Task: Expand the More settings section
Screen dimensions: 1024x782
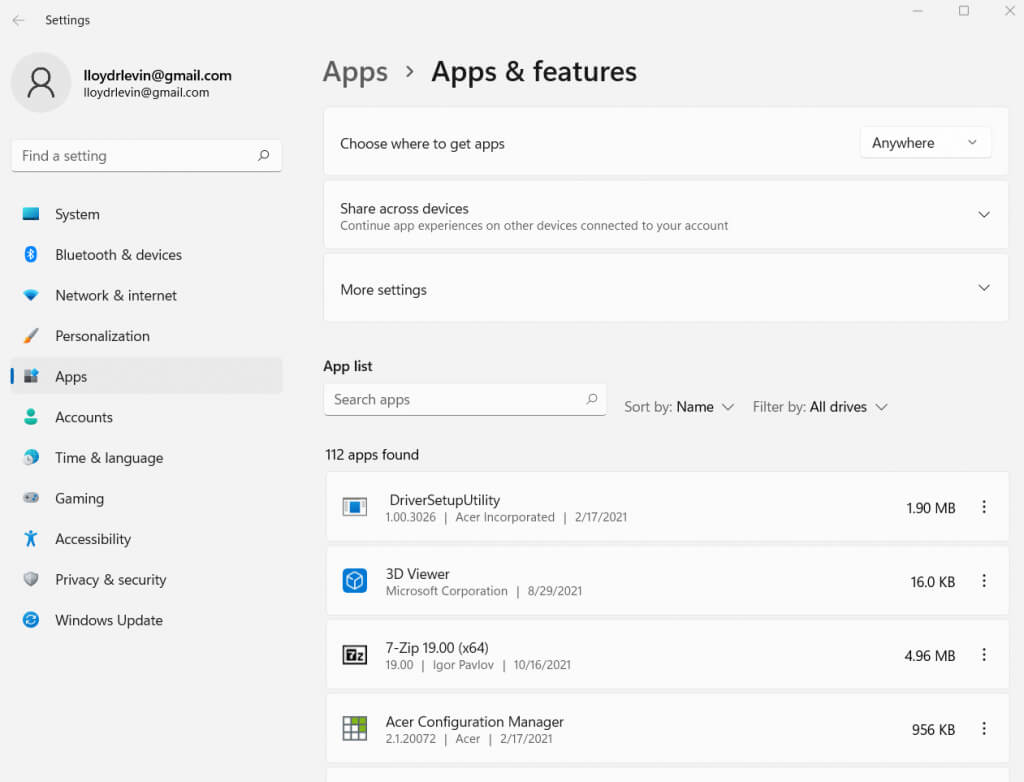Action: (x=983, y=288)
